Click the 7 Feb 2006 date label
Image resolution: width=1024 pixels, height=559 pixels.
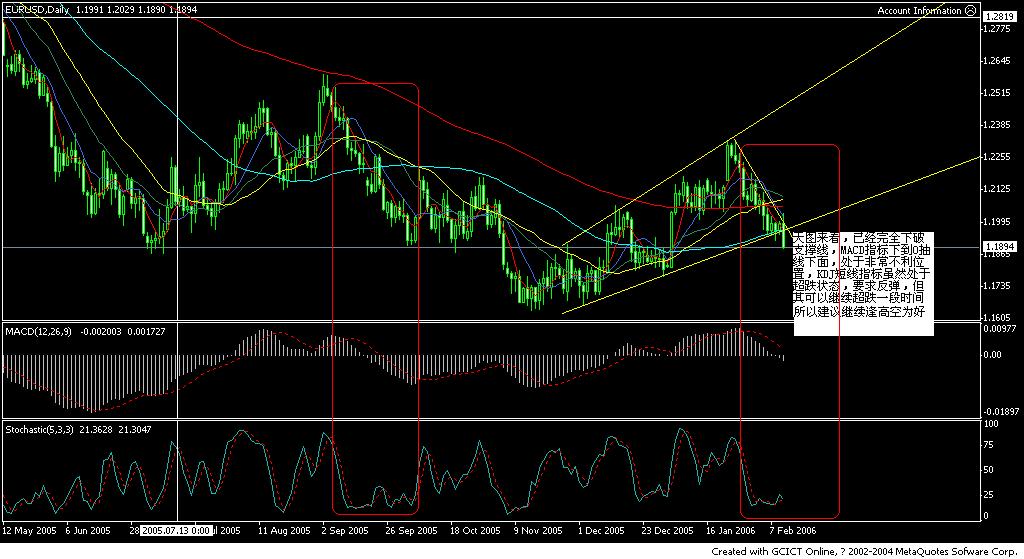pos(793,530)
